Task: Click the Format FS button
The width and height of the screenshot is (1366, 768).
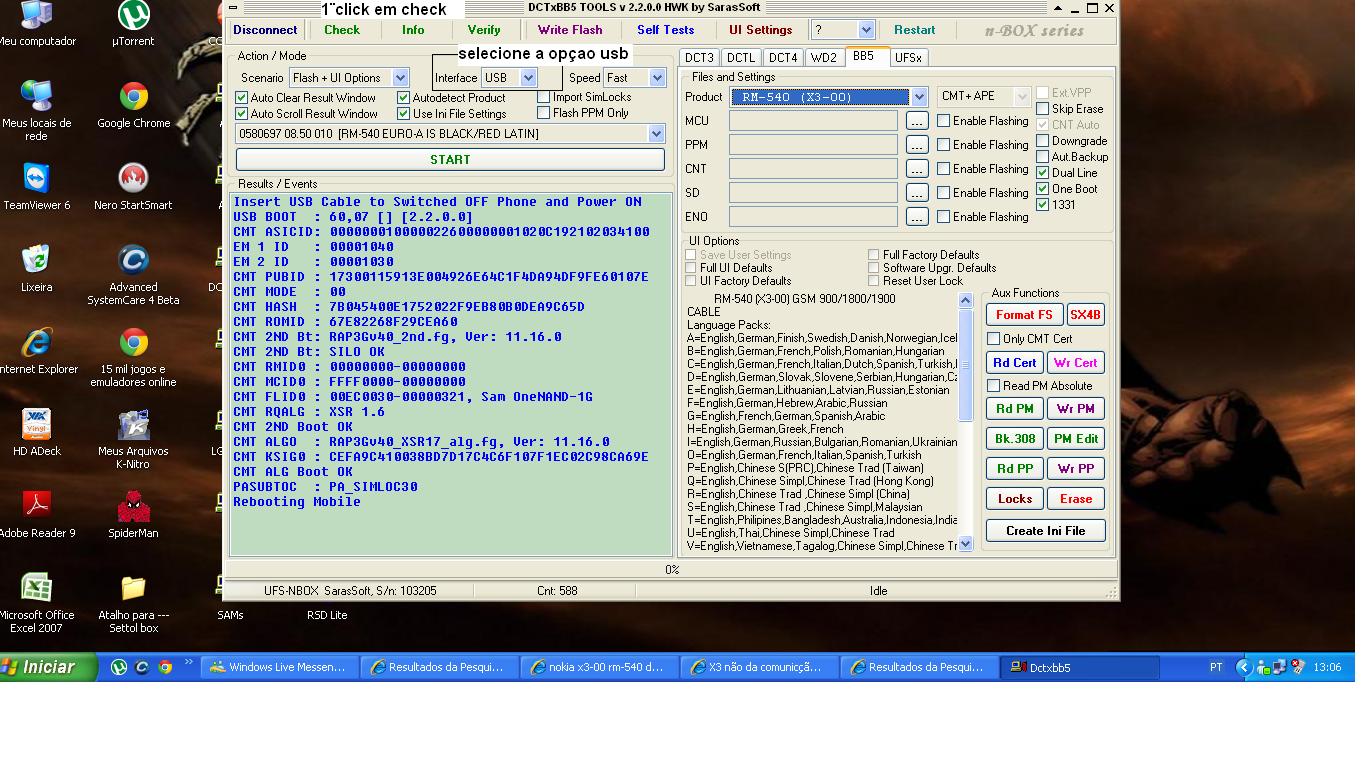Action: pos(1024,315)
